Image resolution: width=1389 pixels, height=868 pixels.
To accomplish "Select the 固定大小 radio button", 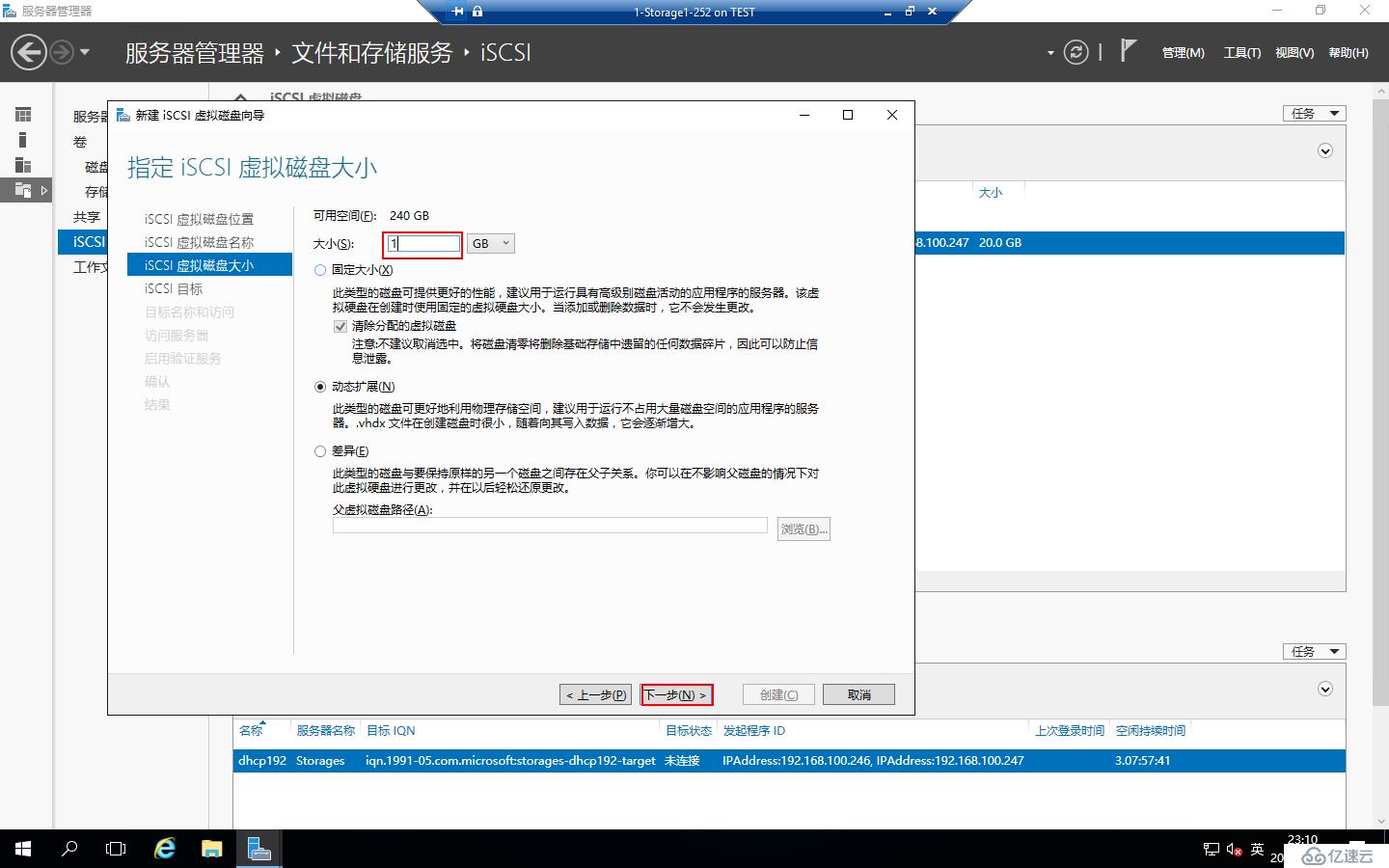I will pos(320,270).
